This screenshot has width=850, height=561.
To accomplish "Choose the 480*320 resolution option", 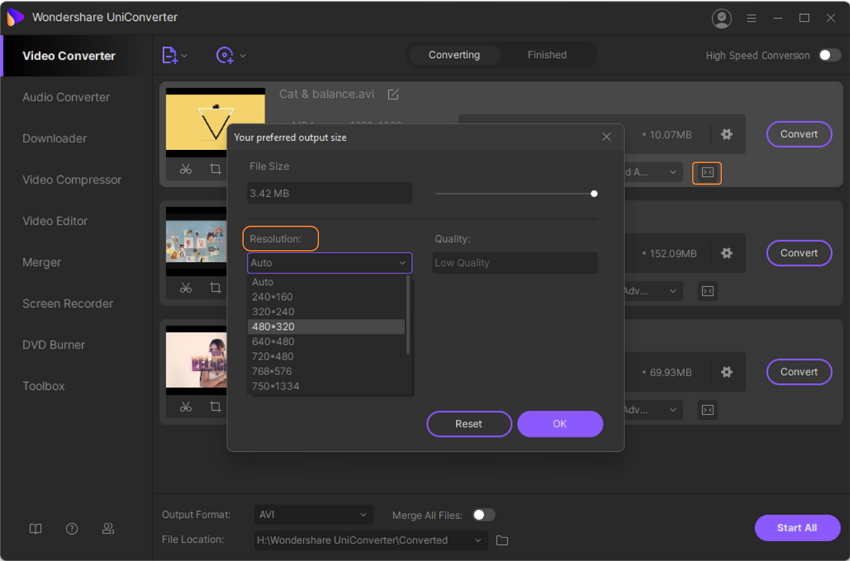I will [326, 327].
